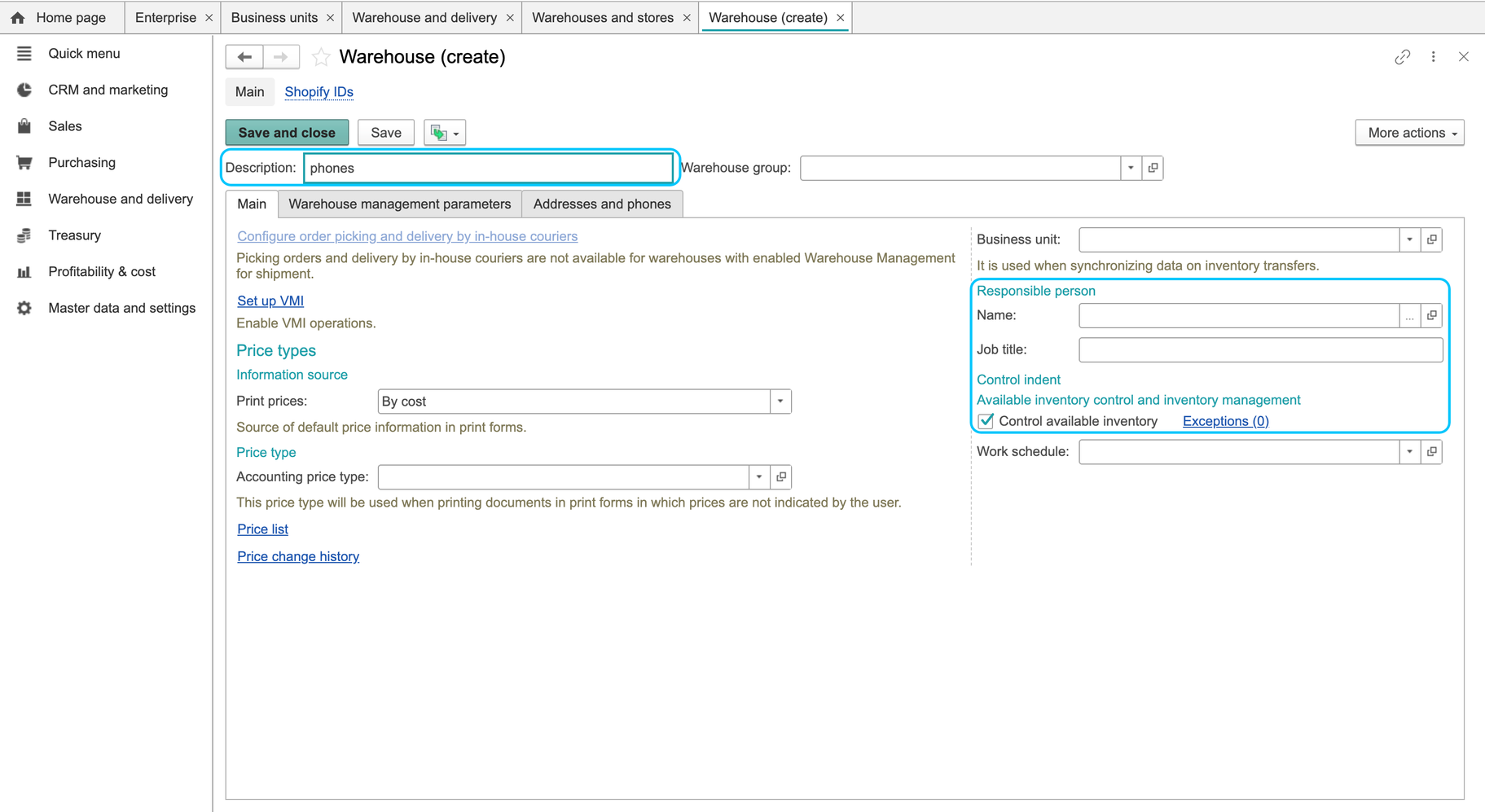Expand the Warehouse group dropdown
1485x812 pixels.
click(1131, 168)
